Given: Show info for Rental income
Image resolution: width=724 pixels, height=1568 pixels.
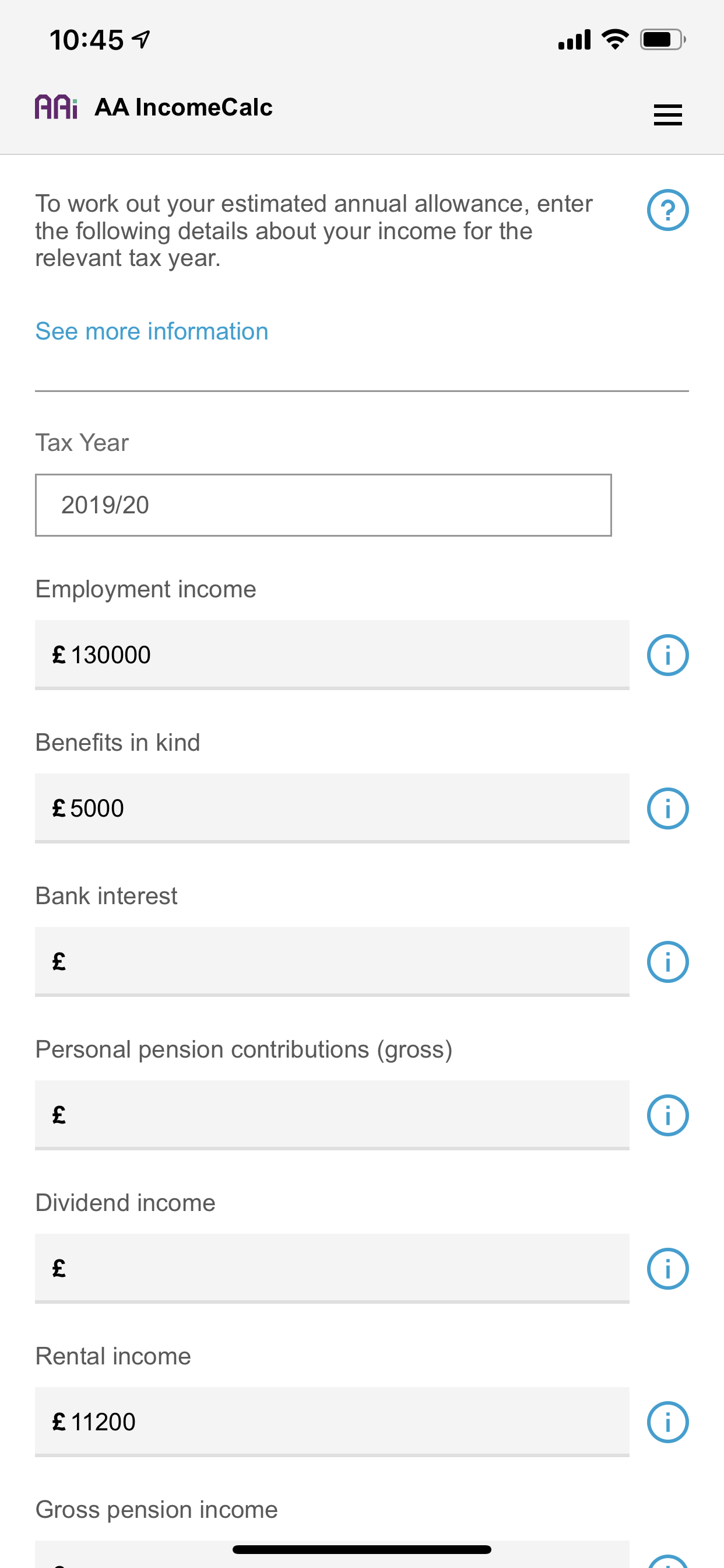Looking at the screenshot, I should point(667,1423).
